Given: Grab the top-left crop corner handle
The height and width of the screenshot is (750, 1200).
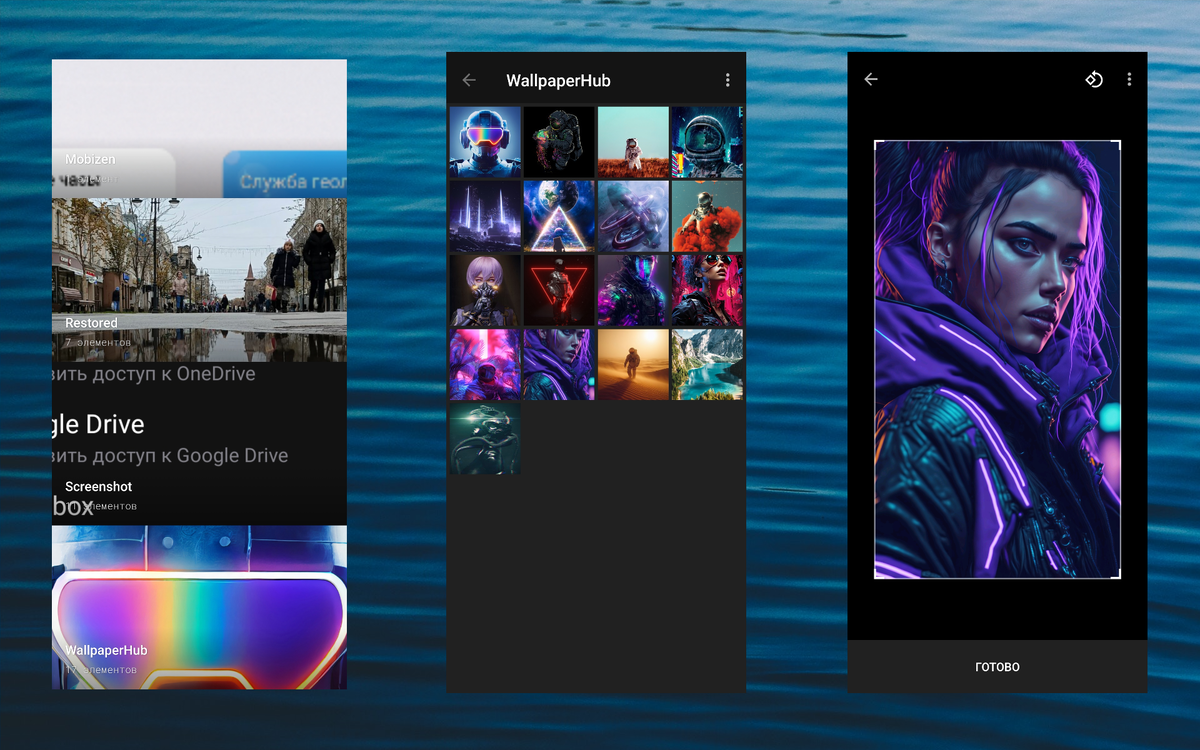Looking at the screenshot, I should point(876,142).
